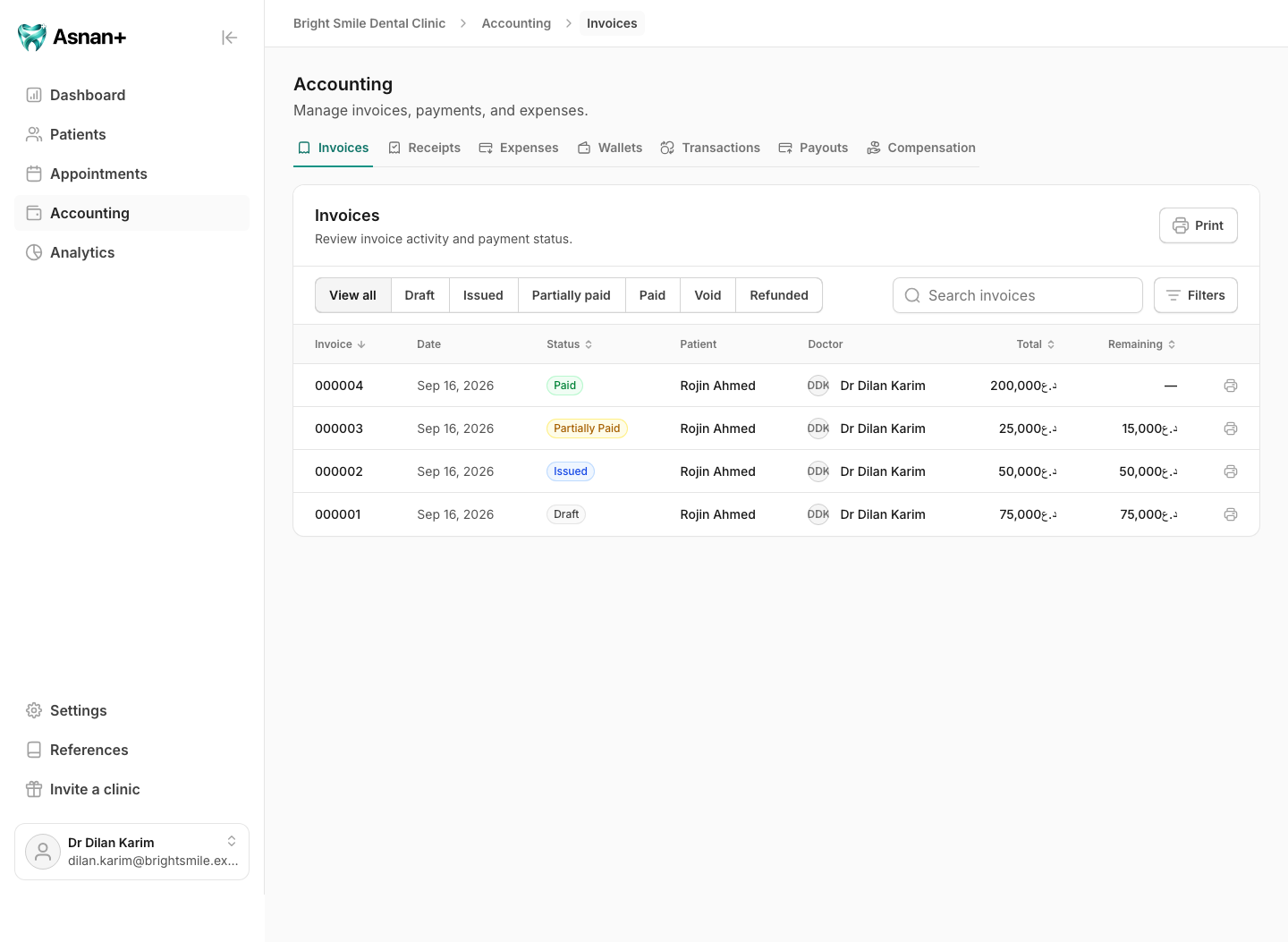Click Bright Smile Dental Clinic breadcrumb
This screenshot has width=1288, height=942.
[x=369, y=23]
